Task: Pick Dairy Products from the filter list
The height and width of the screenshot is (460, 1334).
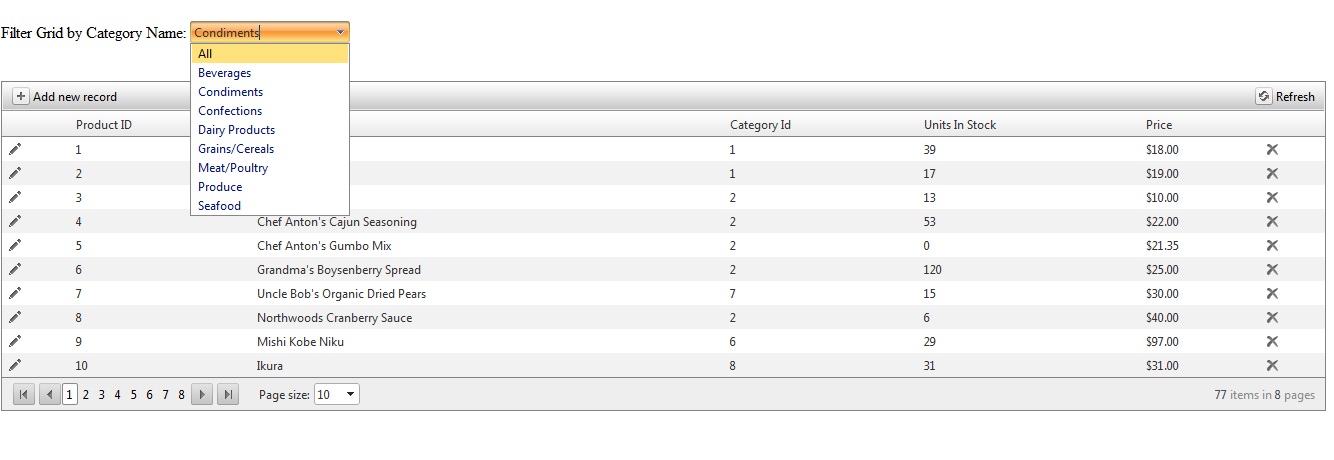Action: coord(237,130)
